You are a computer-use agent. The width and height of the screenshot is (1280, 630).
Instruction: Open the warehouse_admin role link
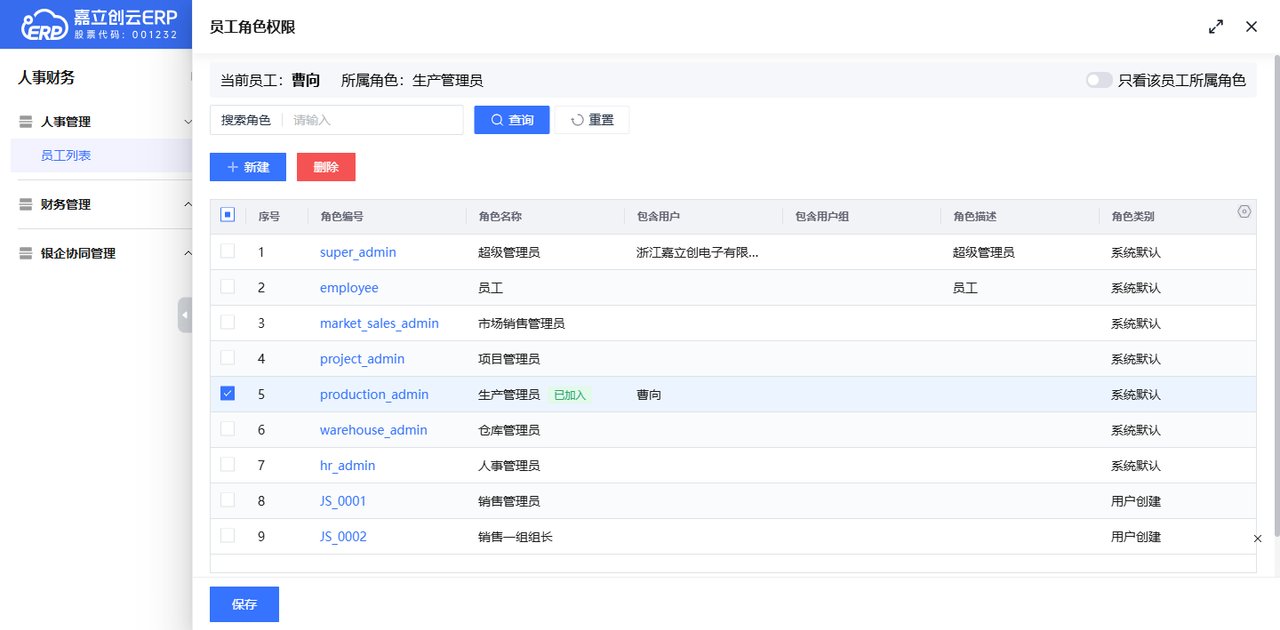(x=373, y=430)
